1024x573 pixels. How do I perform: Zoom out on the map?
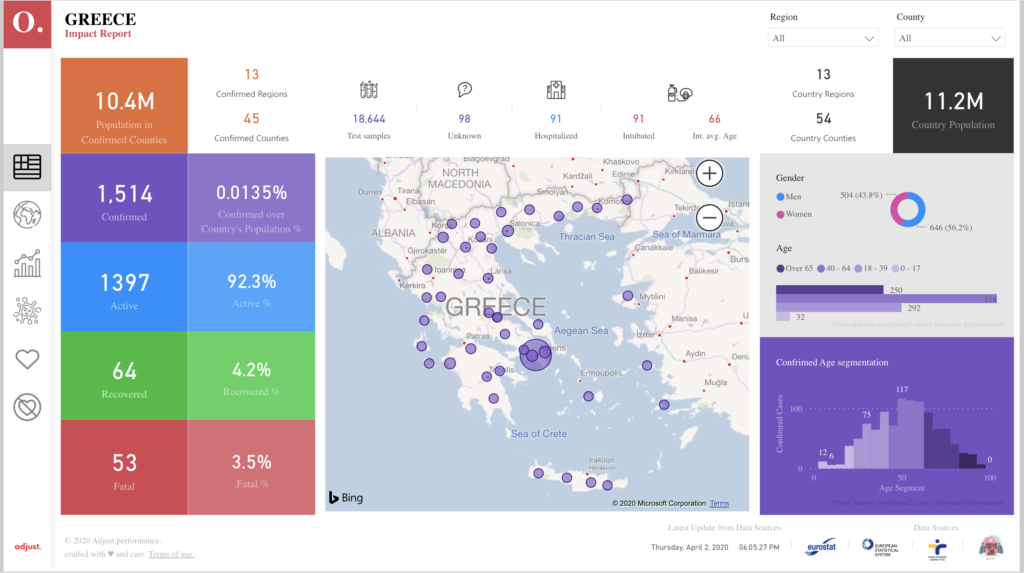(709, 216)
